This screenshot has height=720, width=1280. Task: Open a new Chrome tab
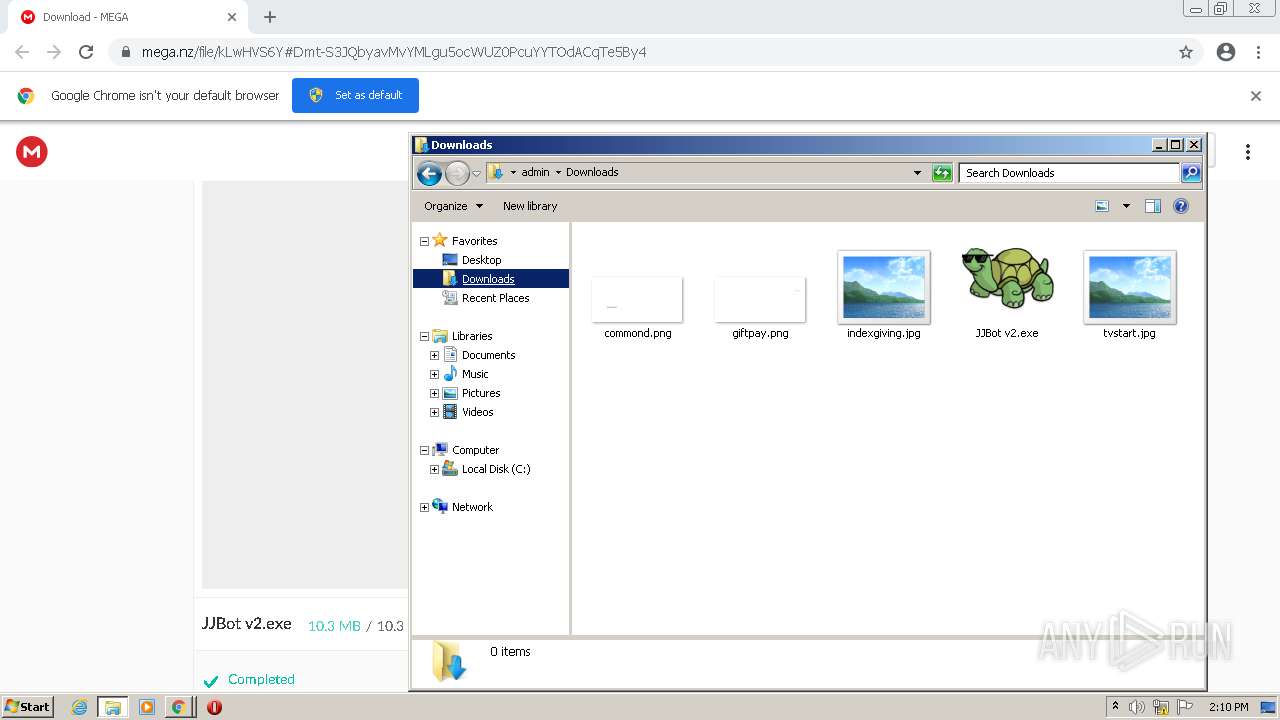[270, 17]
